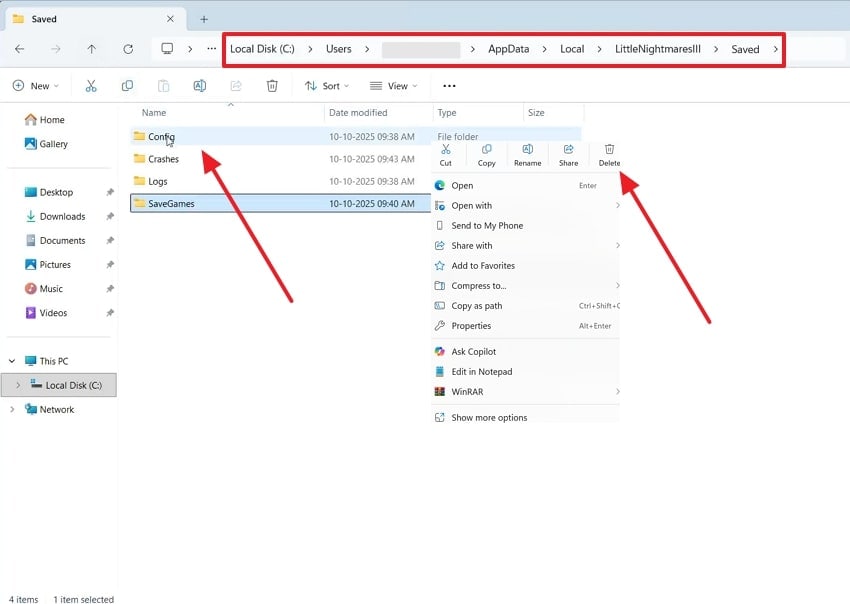The height and width of the screenshot is (604, 850).
Task: Open the Open with submenu
Action: (525, 205)
